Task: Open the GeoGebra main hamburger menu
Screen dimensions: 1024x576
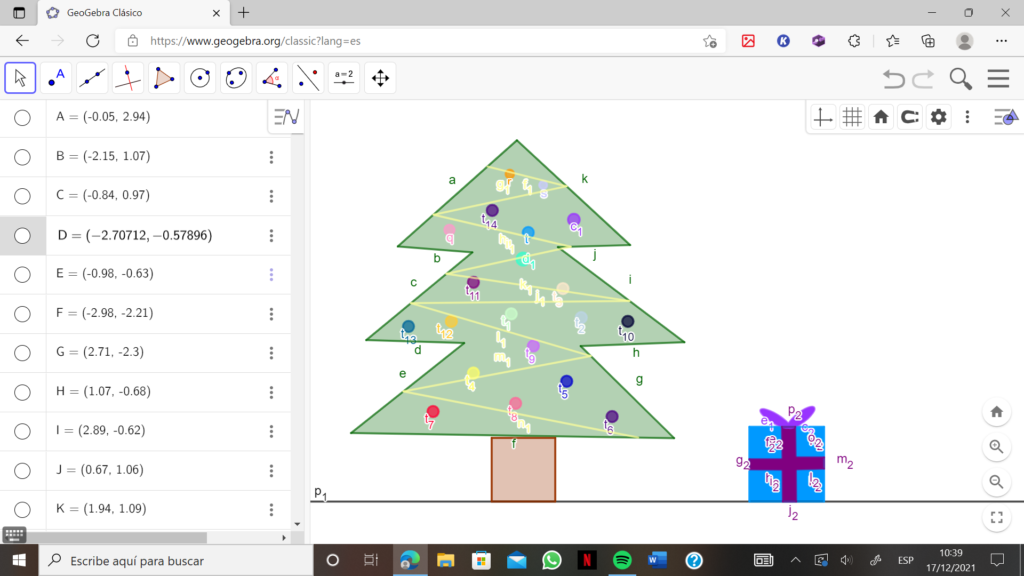Action: tap(998, 79)
